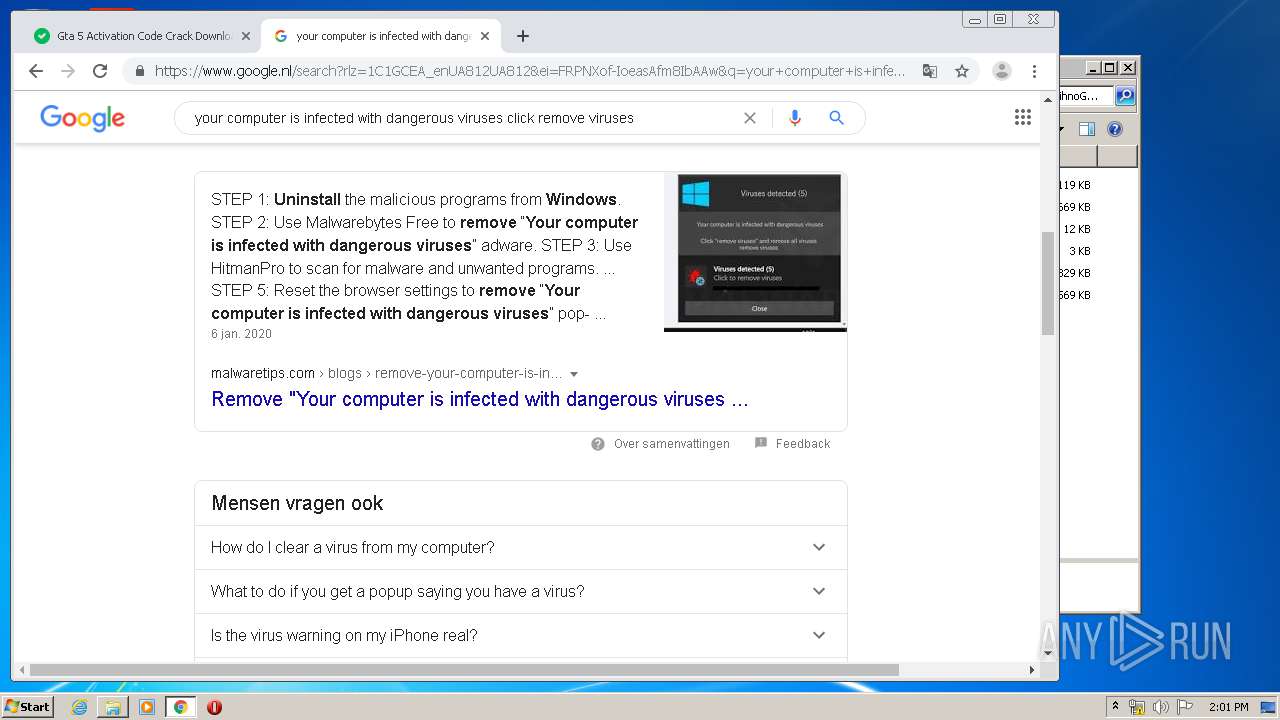This screenshot has width=1280, height=720.
Task: Start voice search with the microphone icon
Action: [x=795, y=118]
